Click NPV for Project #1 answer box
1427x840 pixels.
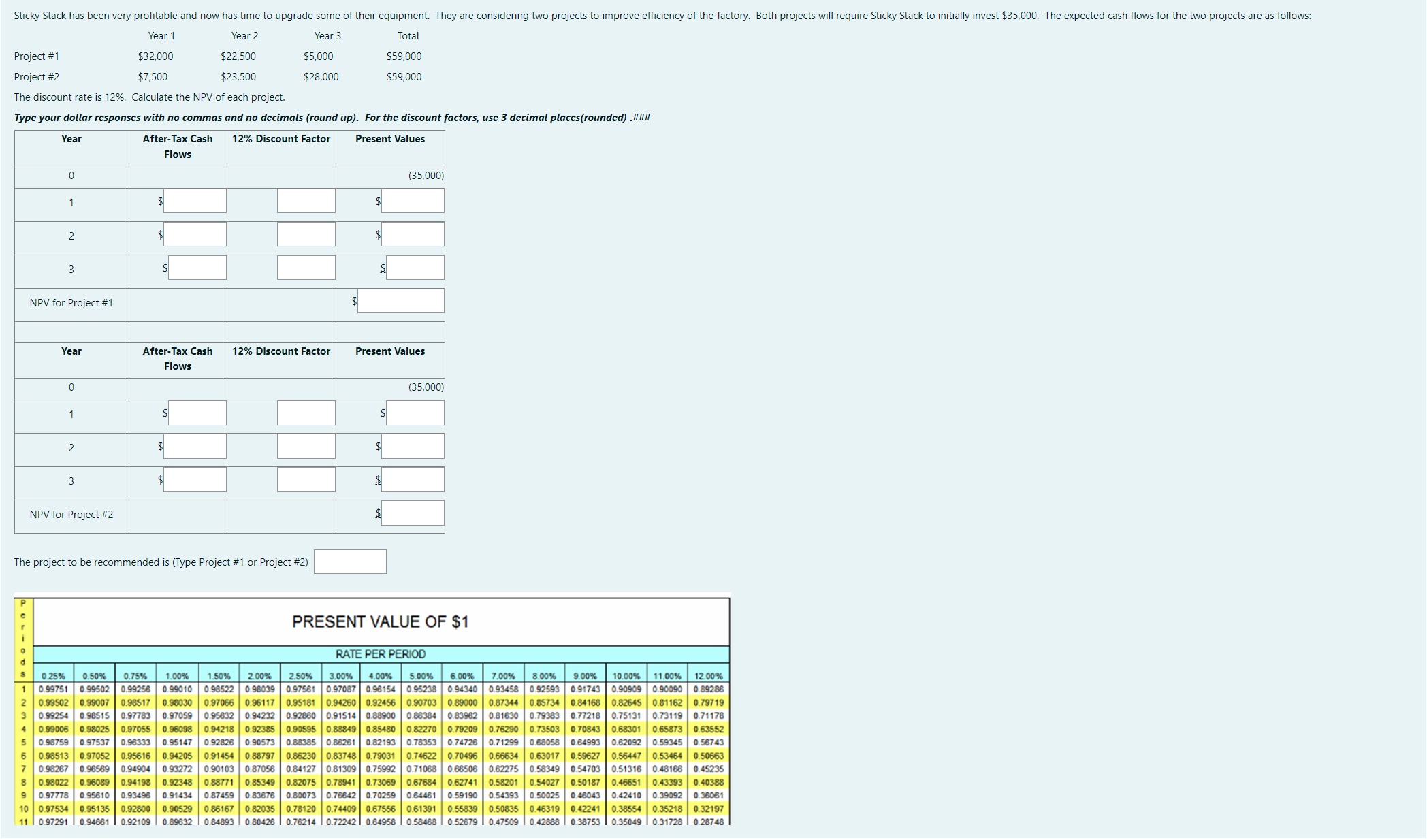(400, 302)
